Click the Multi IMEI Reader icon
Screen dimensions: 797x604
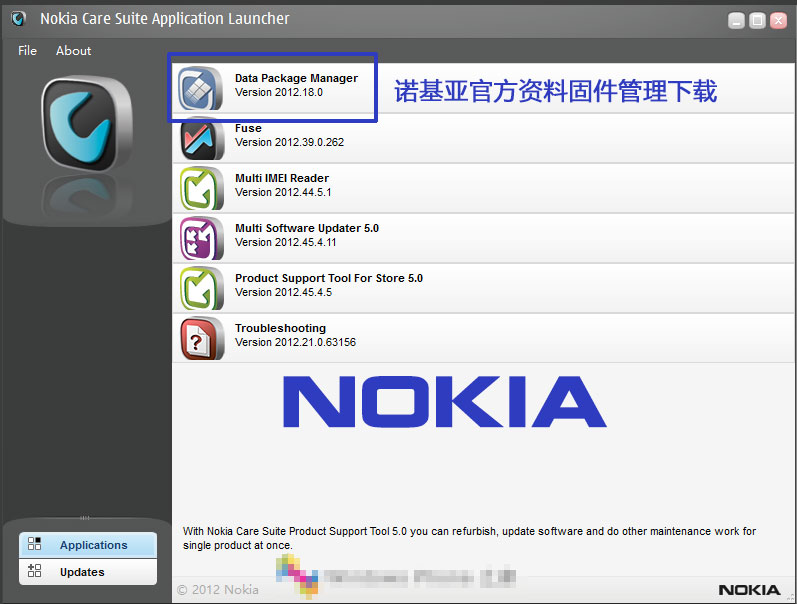tap(202, 189)
